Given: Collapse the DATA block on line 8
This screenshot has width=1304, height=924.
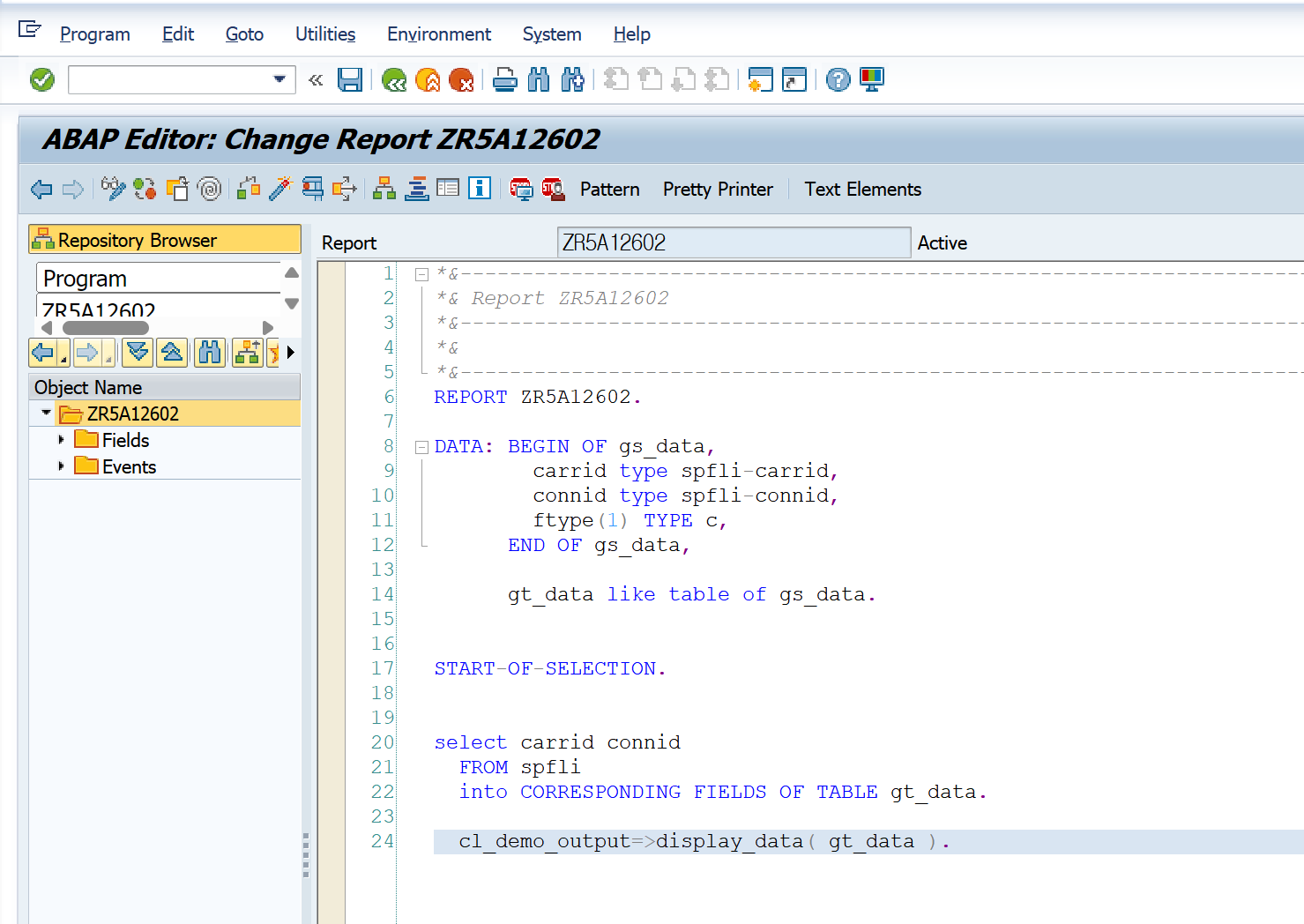Looking at the screenshot, I should [x=421, y=446].
